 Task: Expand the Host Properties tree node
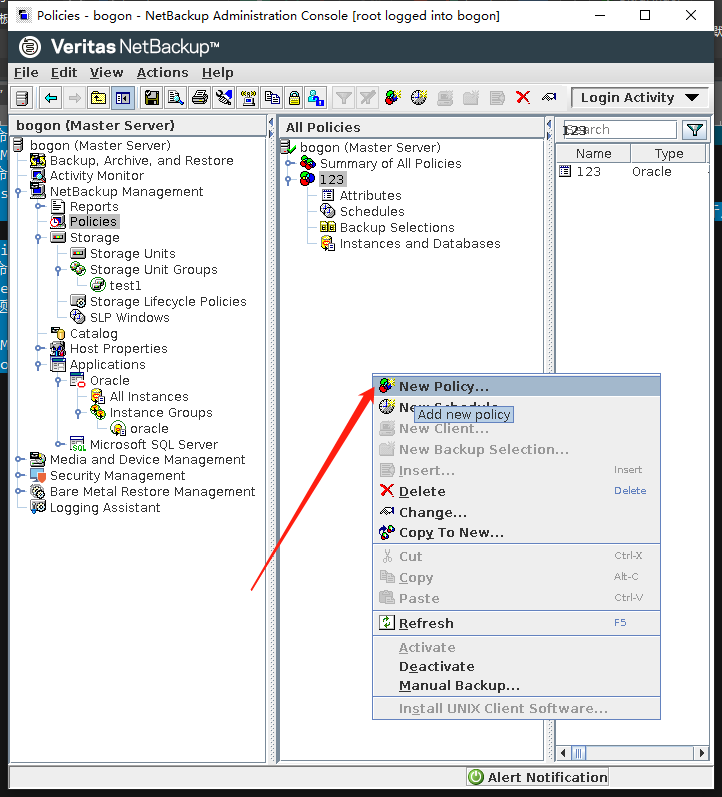[39, 348]
